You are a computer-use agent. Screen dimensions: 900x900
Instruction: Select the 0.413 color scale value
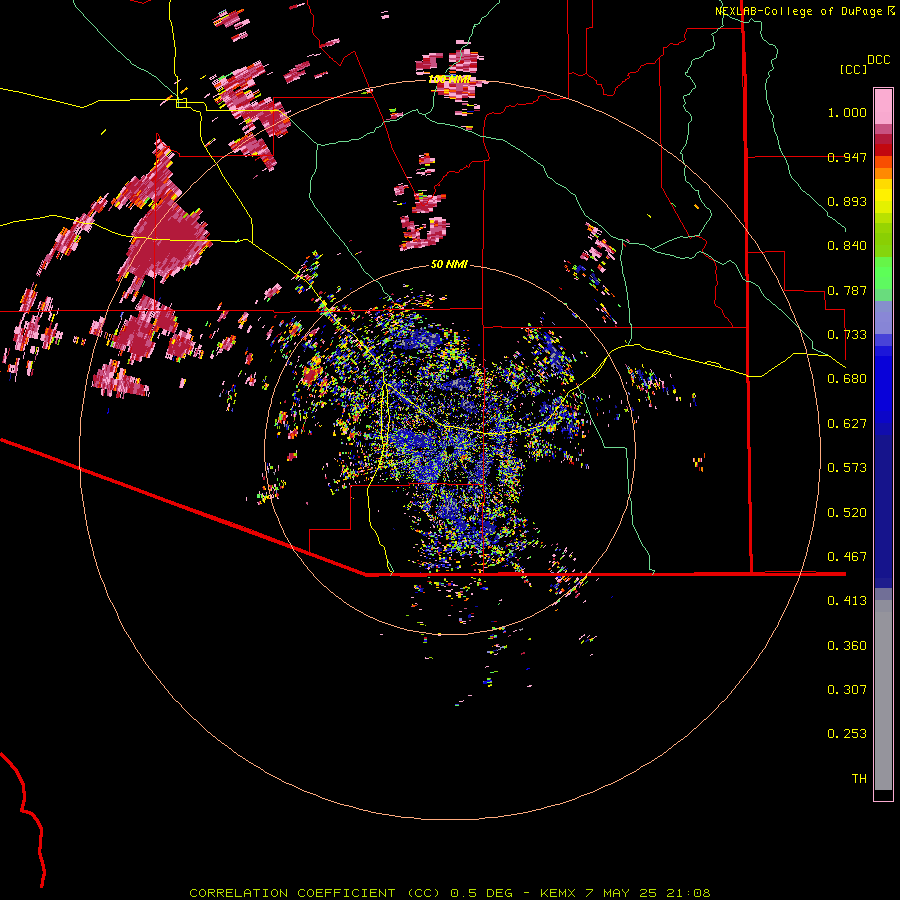tap(847, 601)
